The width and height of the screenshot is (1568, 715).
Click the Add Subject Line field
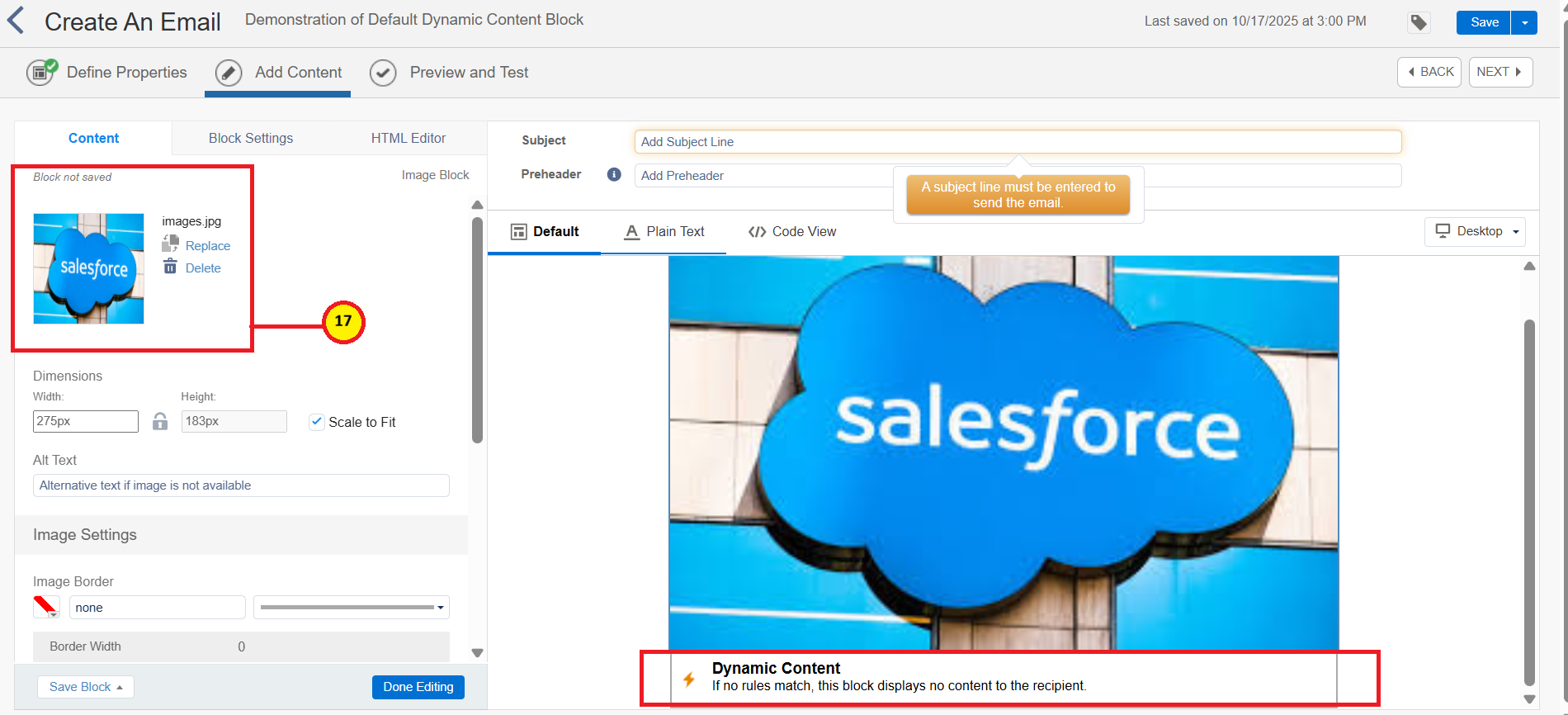(1017, 142)
